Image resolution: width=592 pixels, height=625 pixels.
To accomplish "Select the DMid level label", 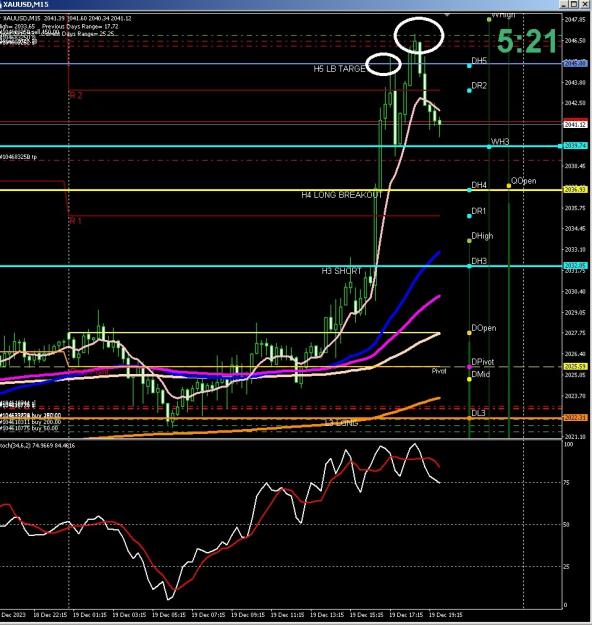I will pos(480,374).
